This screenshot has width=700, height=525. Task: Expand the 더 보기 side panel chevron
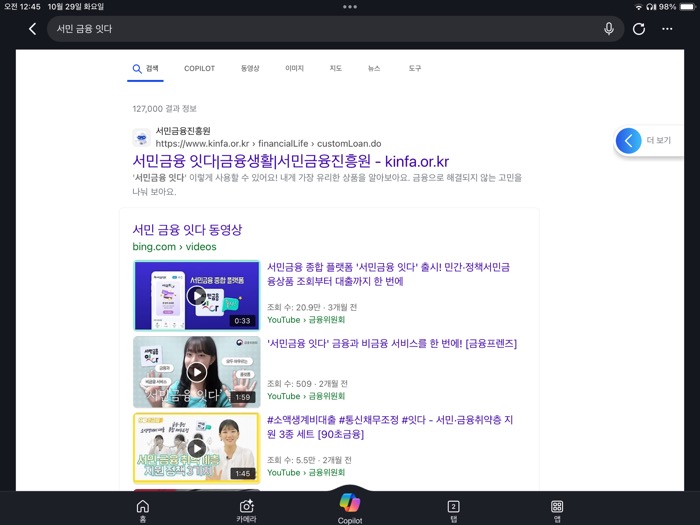point(629,141)
